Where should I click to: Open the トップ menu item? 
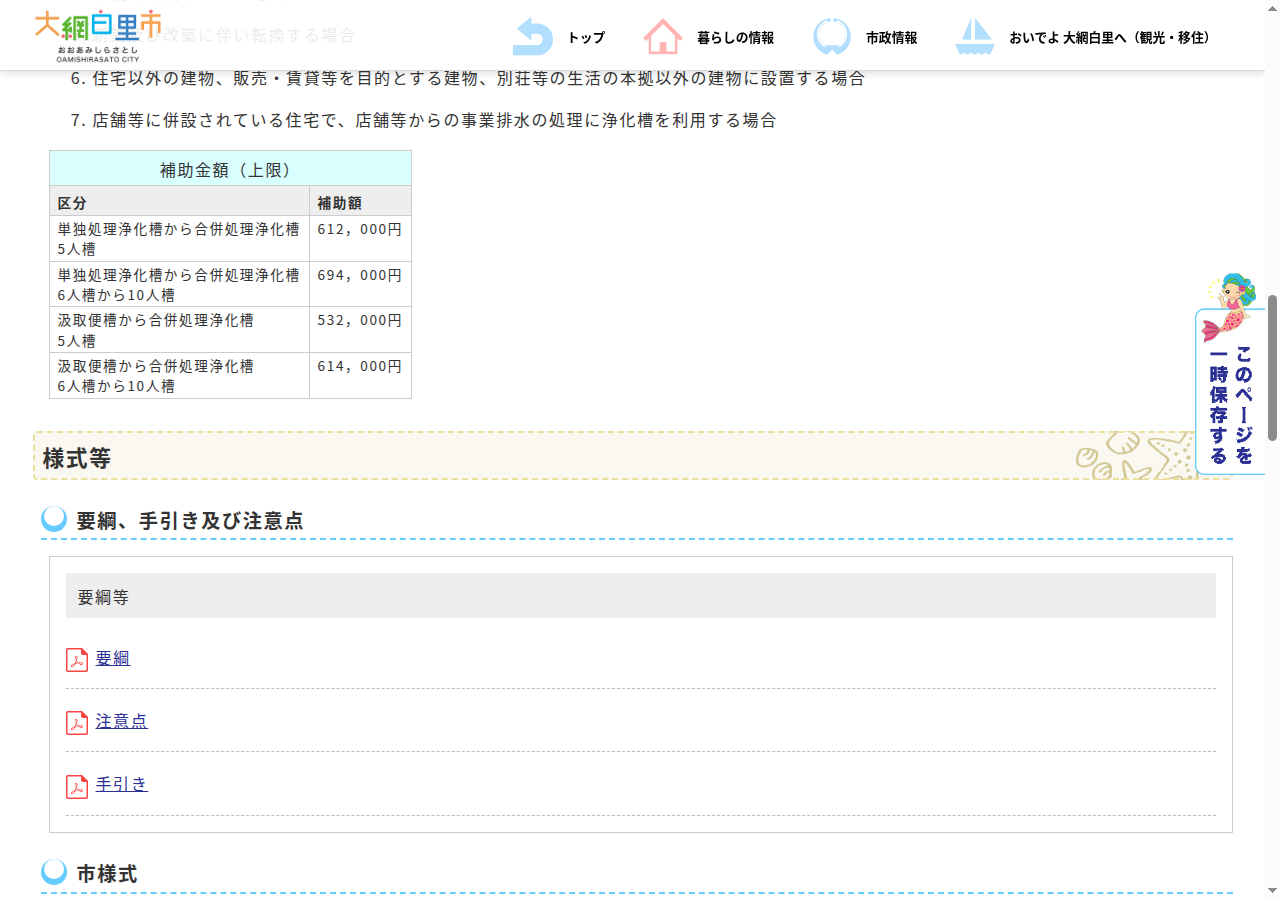[x=586, y=38]
